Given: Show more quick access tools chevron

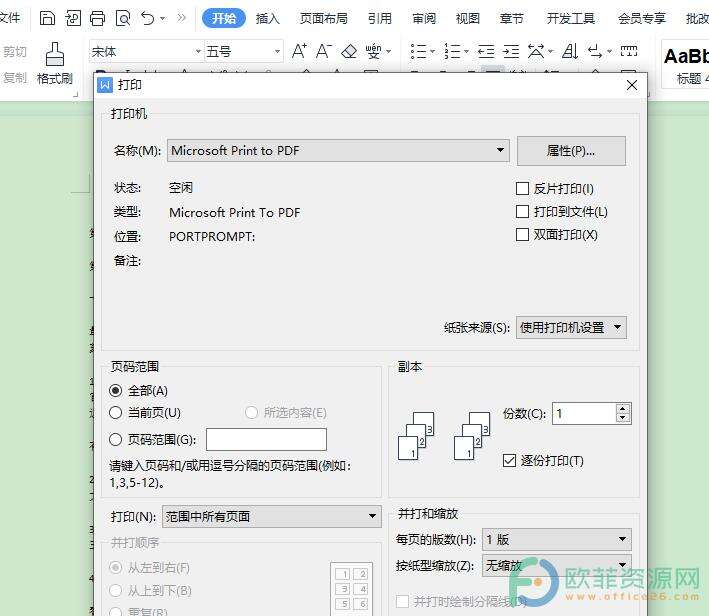Looking at the screenshot, I should (181, 18).
